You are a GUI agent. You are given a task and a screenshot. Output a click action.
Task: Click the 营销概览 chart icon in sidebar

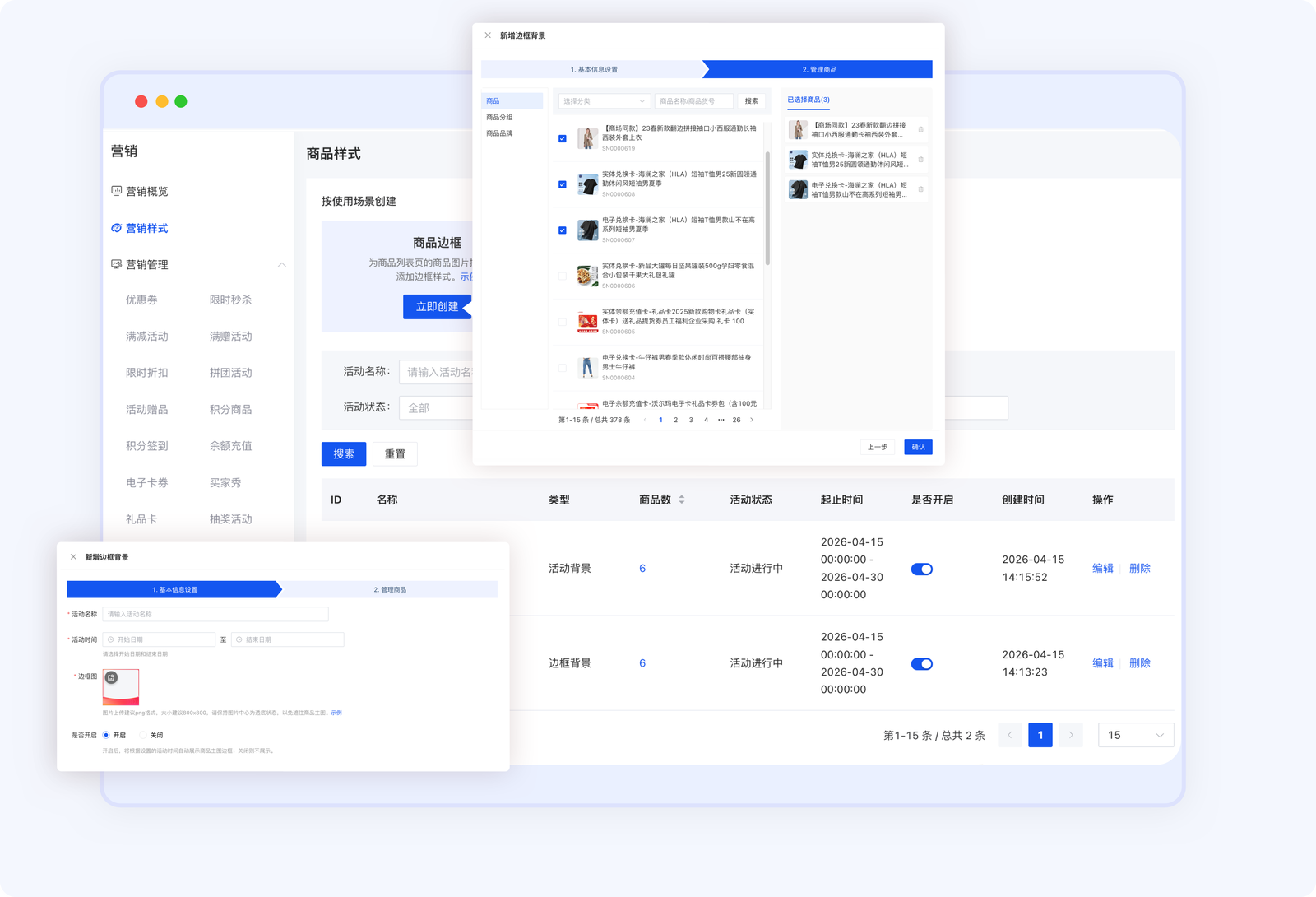point(116,191)
